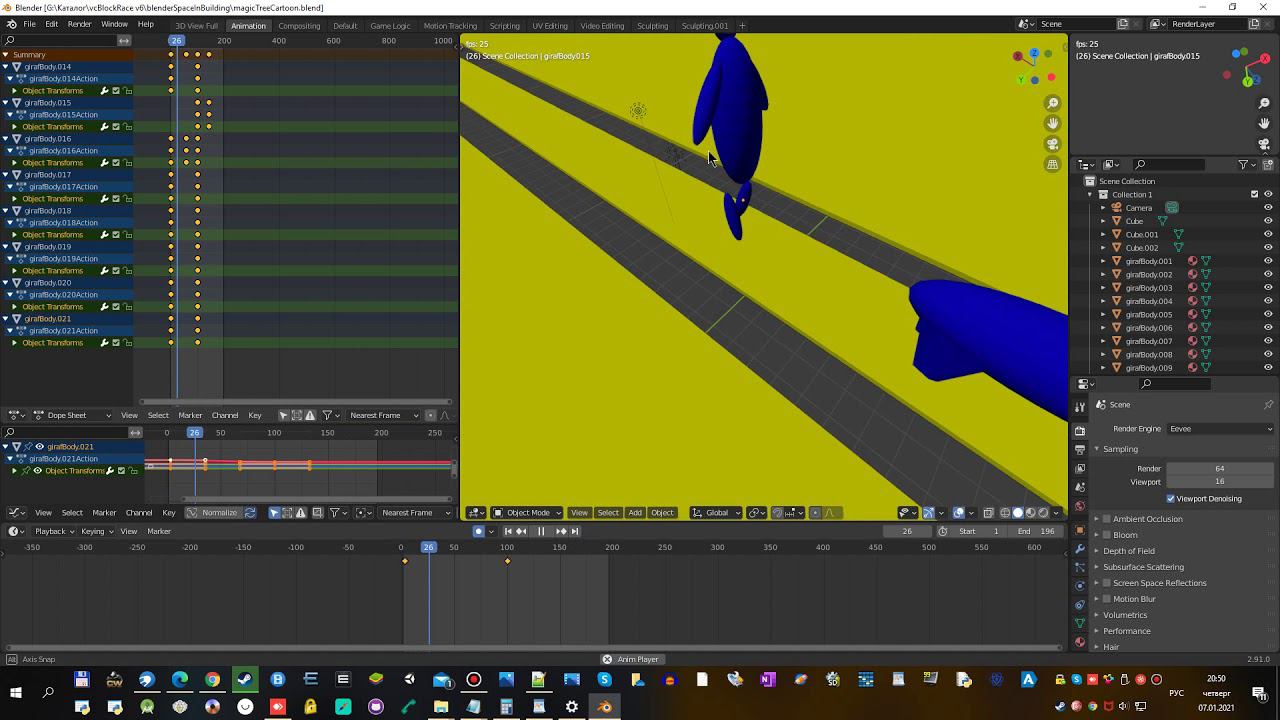
Task: Open Google Chrome from the taskbar
Action: (x=212, y=680)
